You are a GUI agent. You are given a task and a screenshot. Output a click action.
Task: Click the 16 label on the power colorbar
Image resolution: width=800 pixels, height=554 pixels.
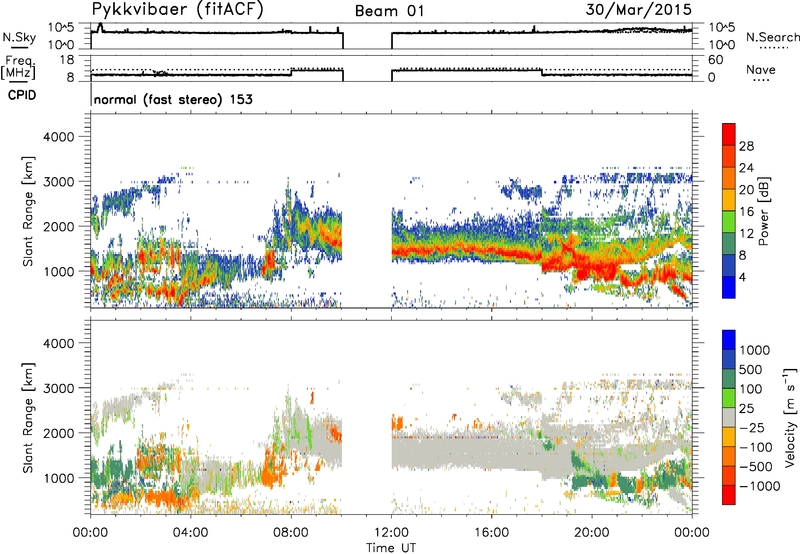click(746, 212)
